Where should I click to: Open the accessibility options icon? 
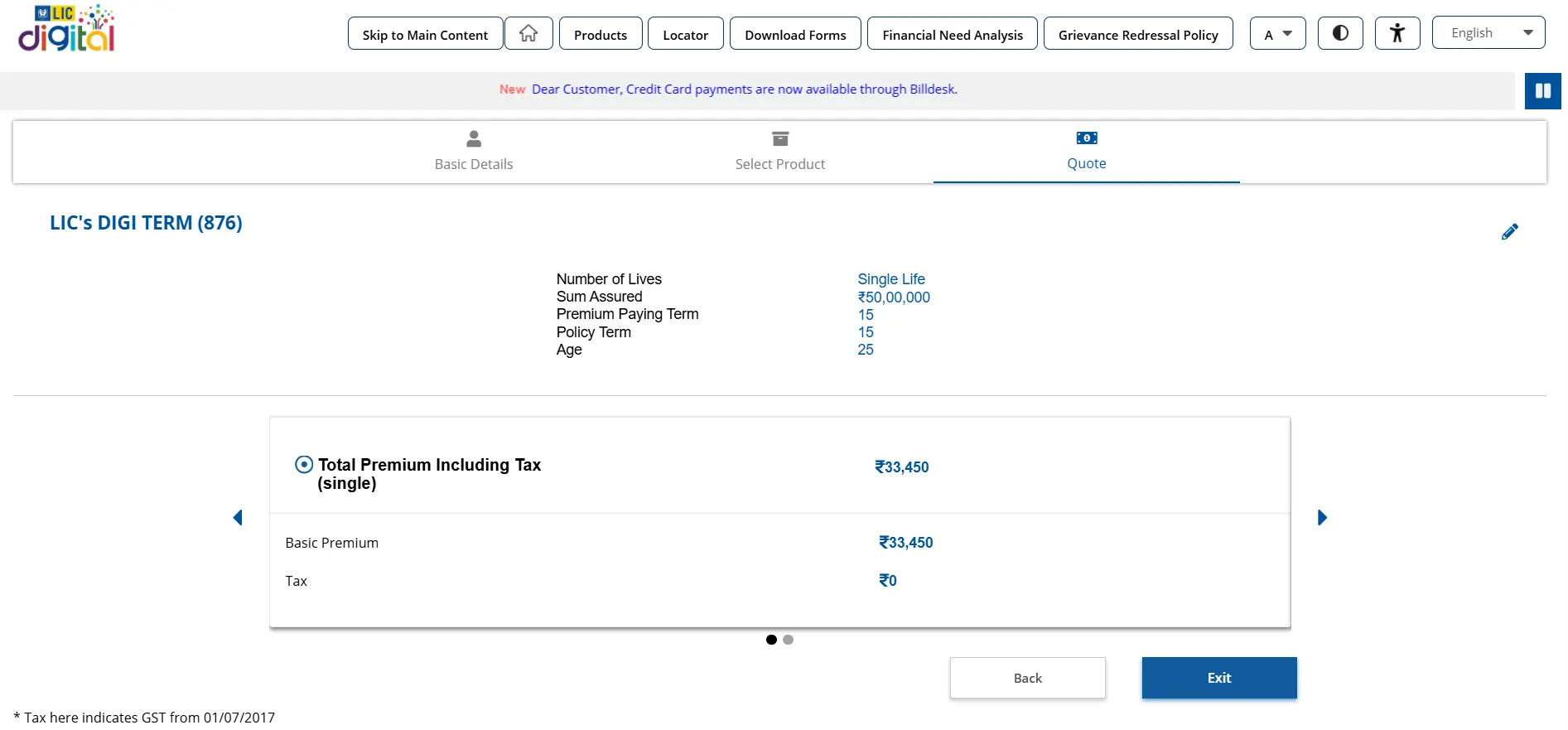coord(1397,33)
